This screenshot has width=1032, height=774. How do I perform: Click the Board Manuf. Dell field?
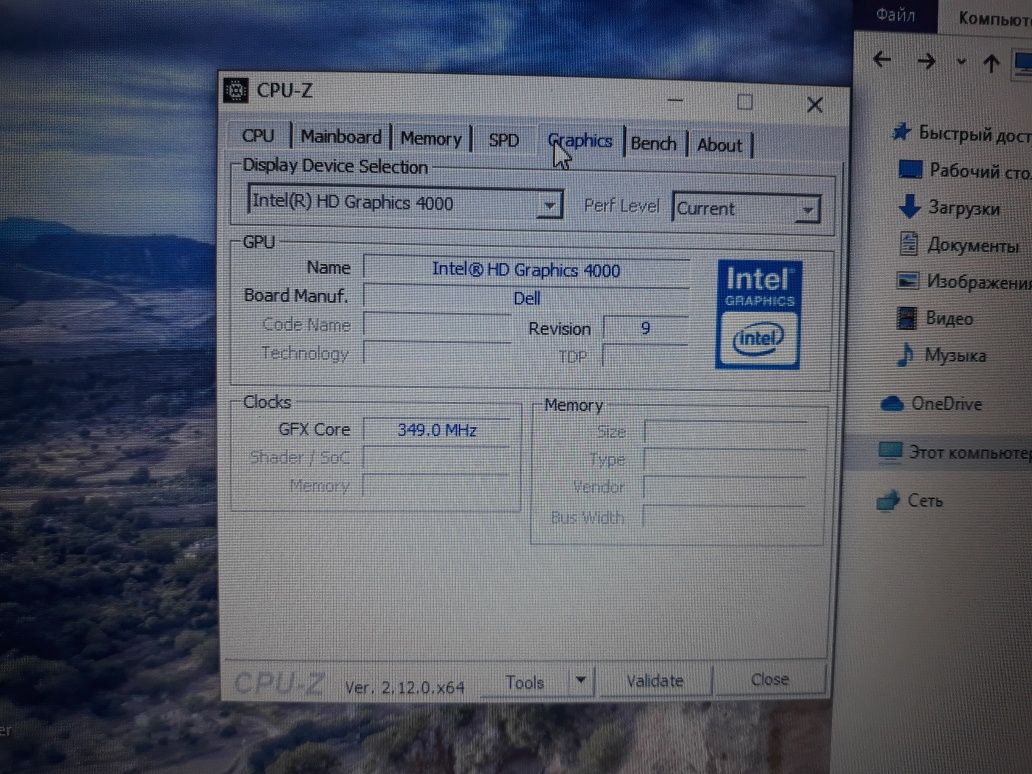tap(527, 298)
